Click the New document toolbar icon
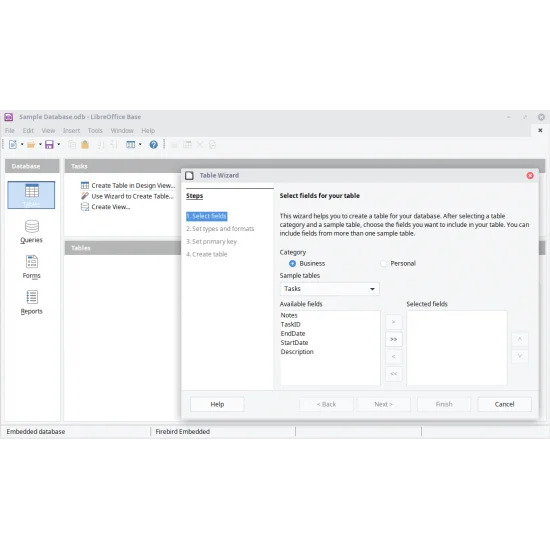 [13, 145]
